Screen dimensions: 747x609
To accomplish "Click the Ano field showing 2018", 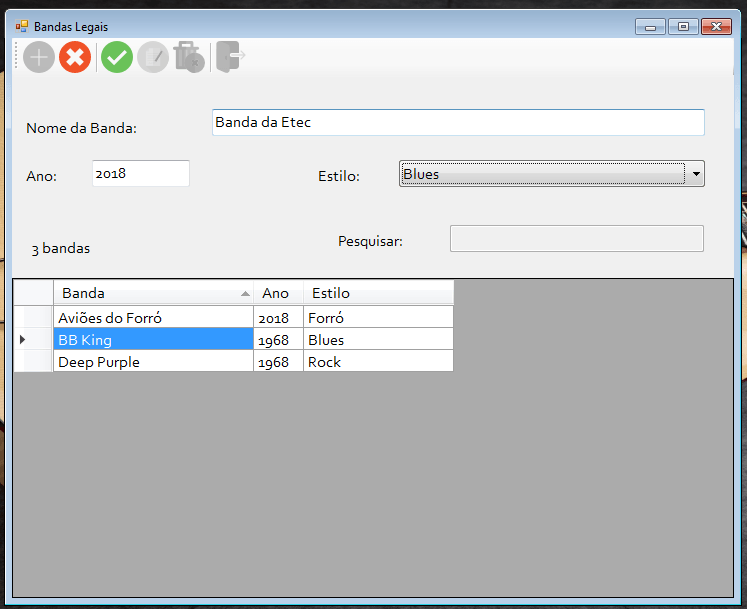I will point(141,173).
